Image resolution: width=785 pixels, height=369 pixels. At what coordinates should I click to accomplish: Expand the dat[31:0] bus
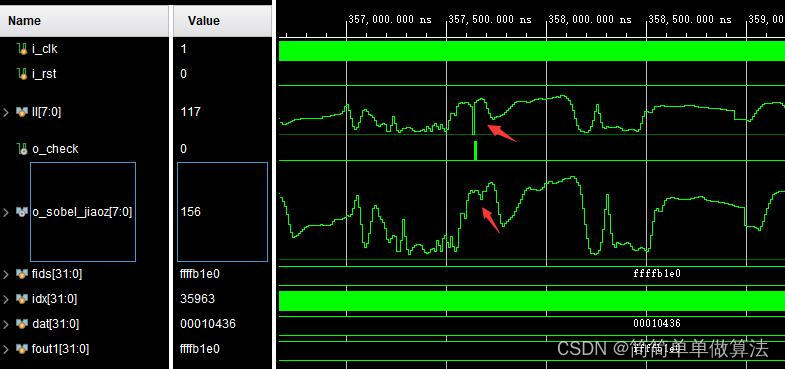click(6, 324)
